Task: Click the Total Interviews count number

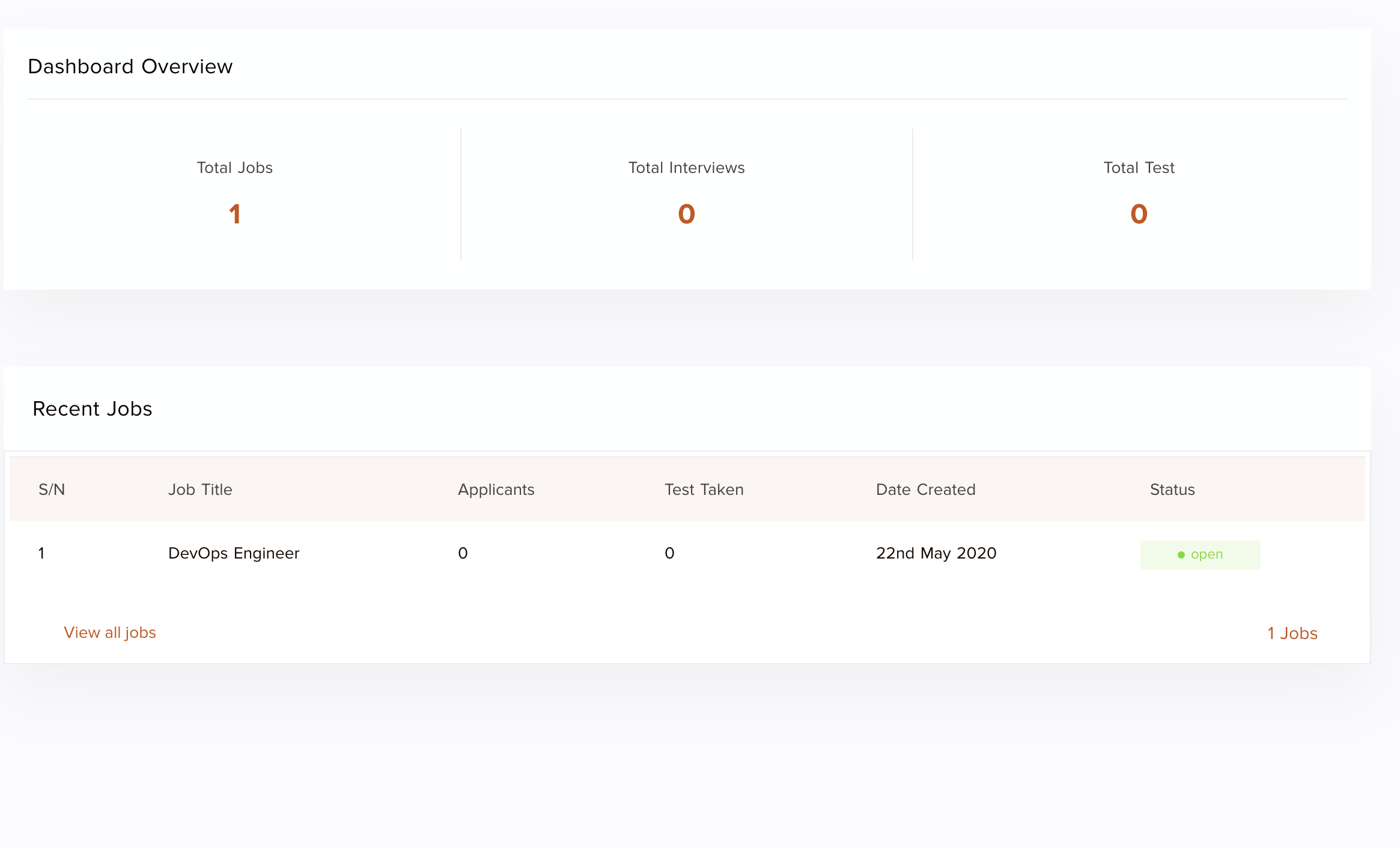Action: click(686, 214)
